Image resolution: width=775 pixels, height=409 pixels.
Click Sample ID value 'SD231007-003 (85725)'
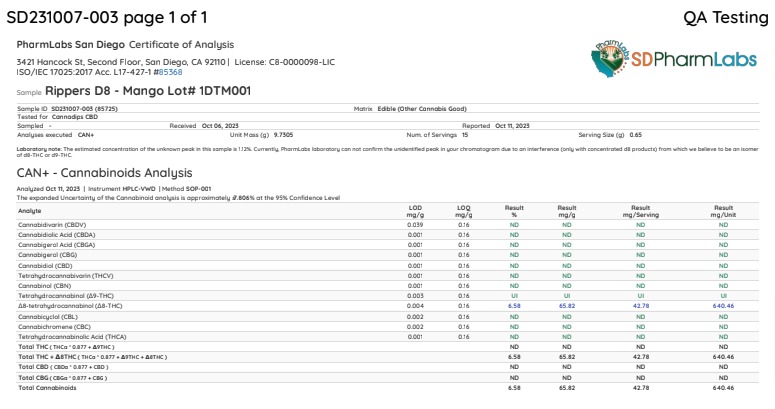(85, 109)
